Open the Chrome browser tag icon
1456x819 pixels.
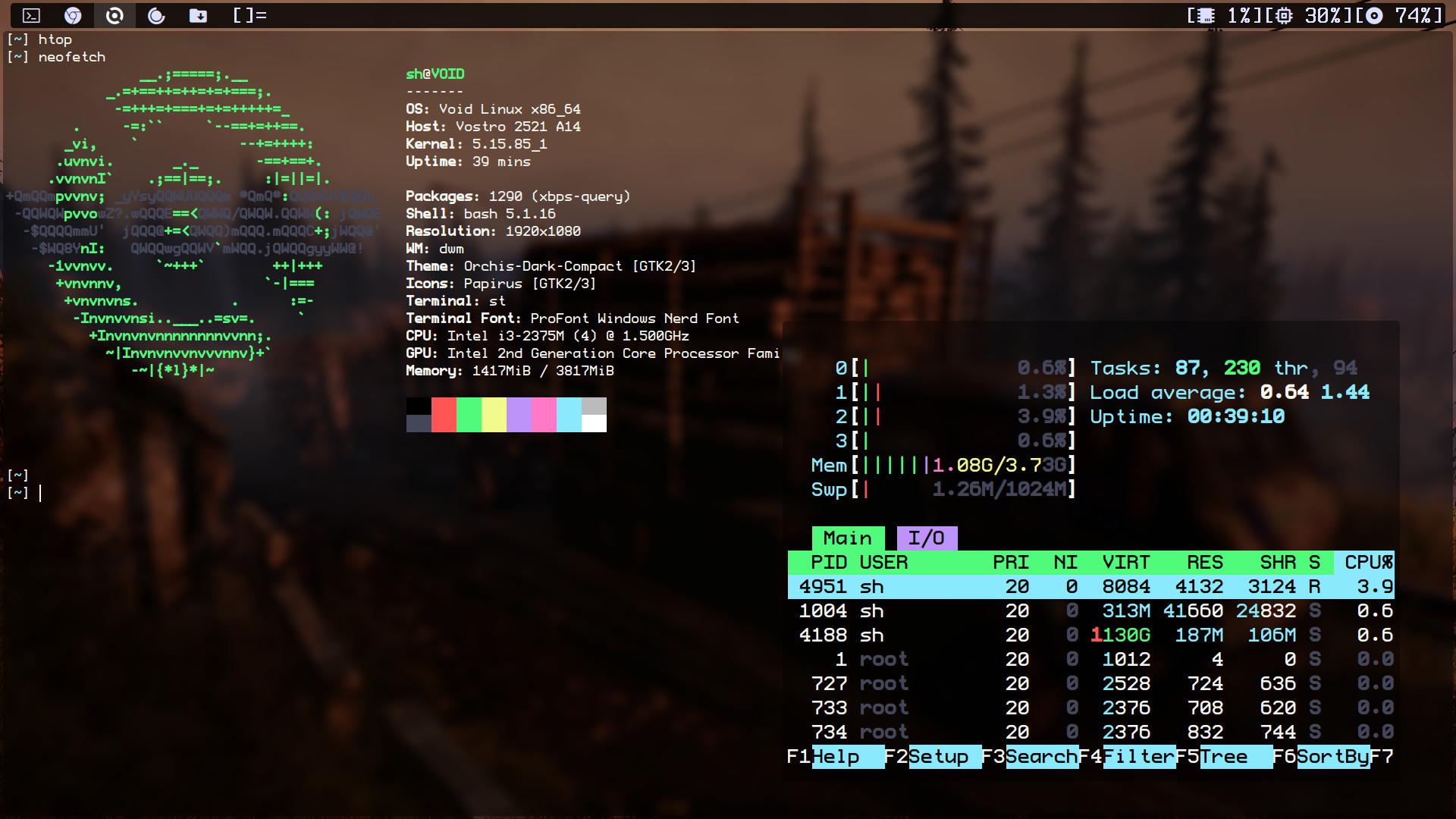(x=73, y=15)
